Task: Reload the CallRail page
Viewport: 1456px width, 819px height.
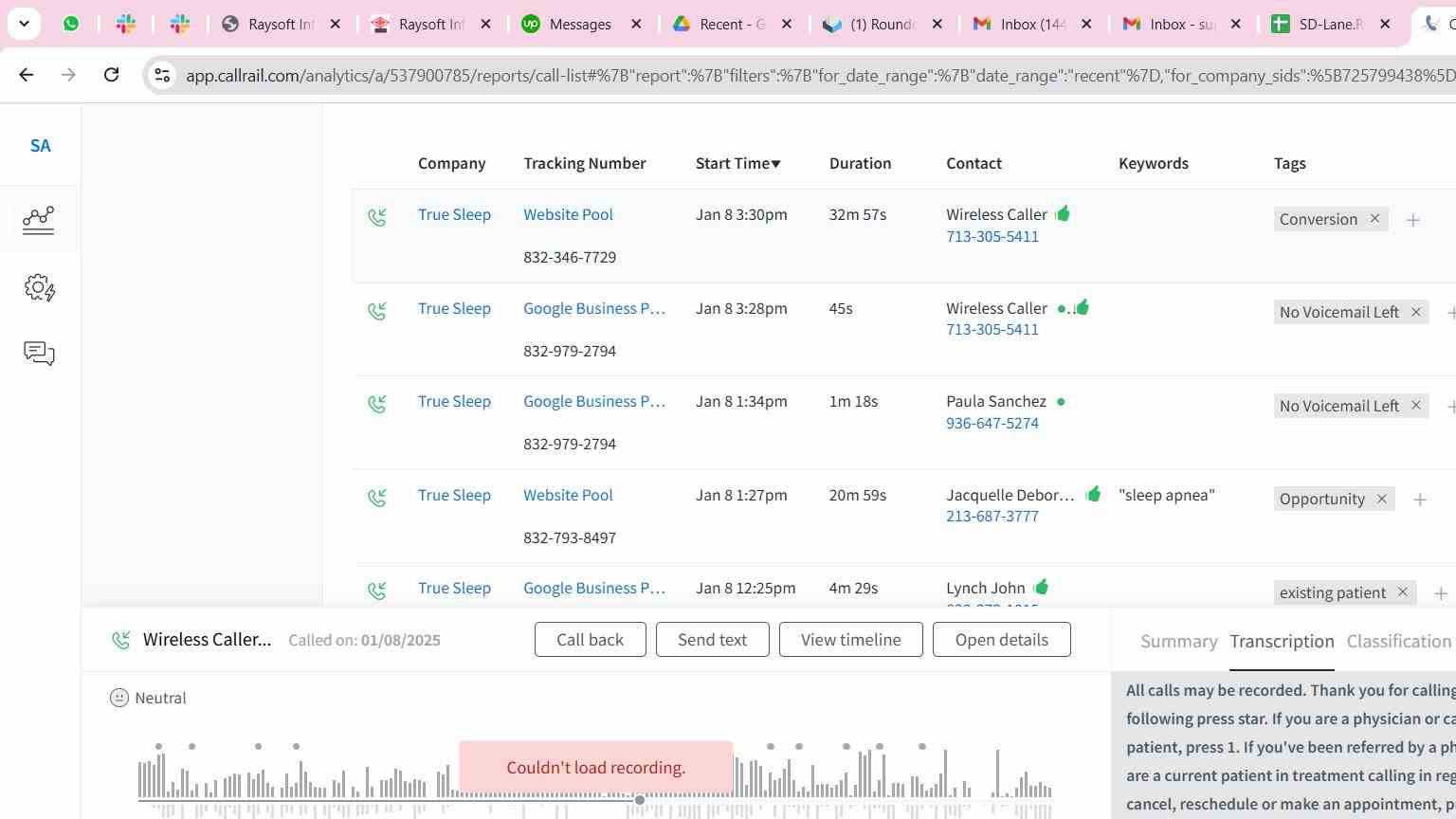Action: 111,74
